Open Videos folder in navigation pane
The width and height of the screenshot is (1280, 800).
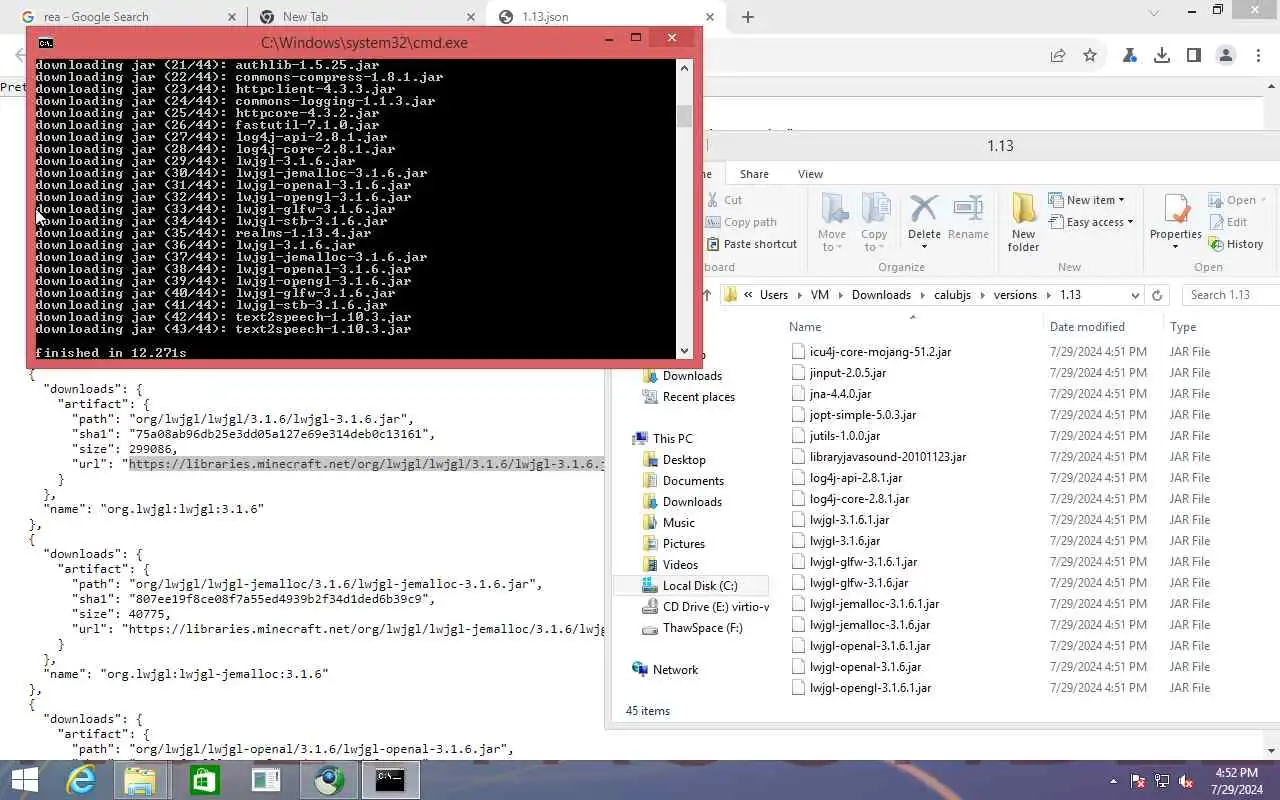[x=680, y=565]
